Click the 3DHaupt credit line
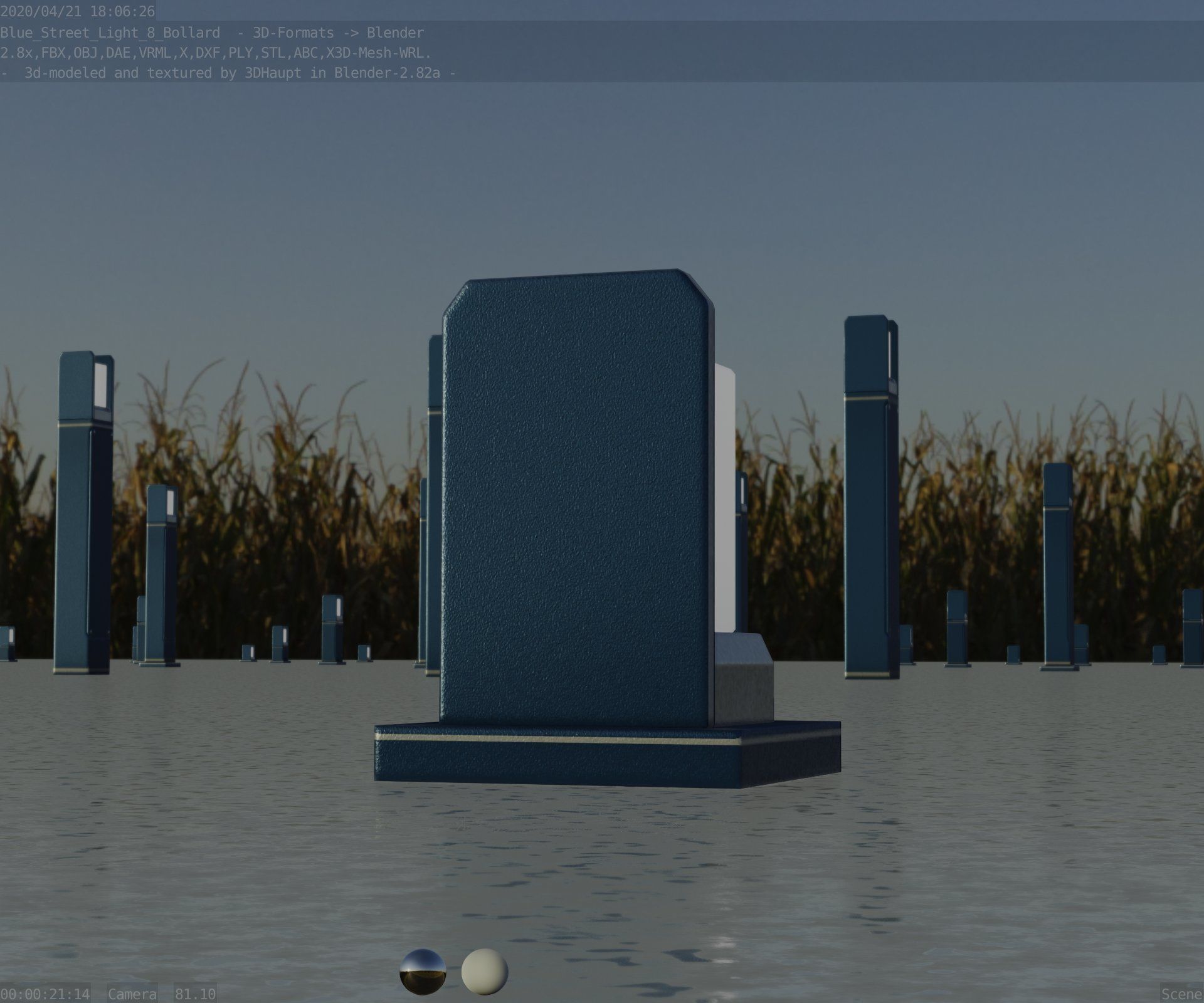 point(228,73)
